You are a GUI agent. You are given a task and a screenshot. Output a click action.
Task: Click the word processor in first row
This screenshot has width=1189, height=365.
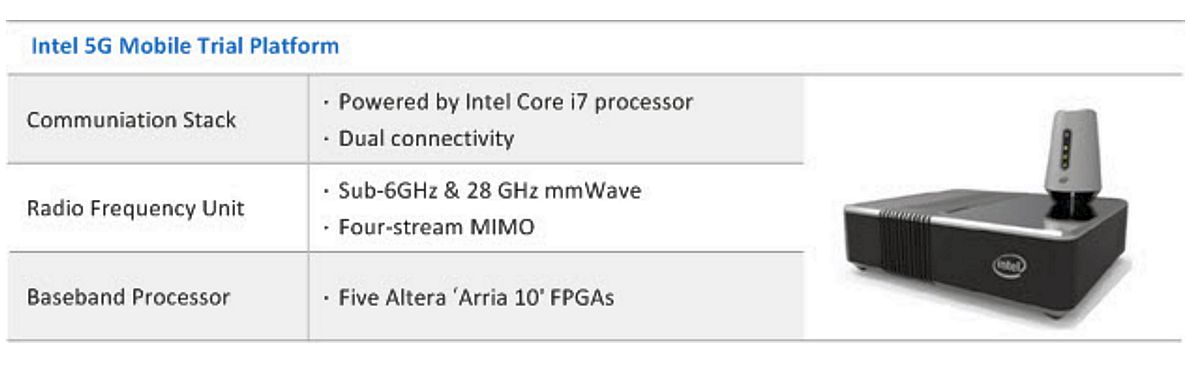[x=644, y=102]
